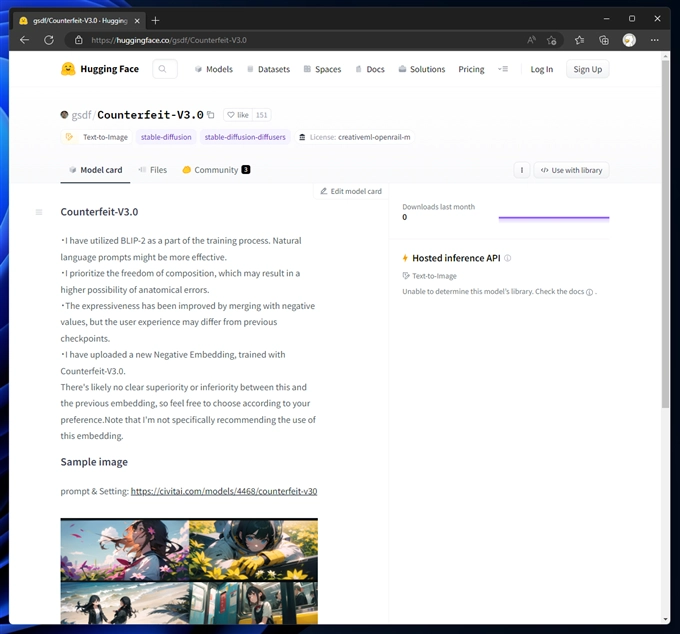Copy the model name with the copy icon
Viewport: 680px width, 634px height.
(x=211, y=115)
